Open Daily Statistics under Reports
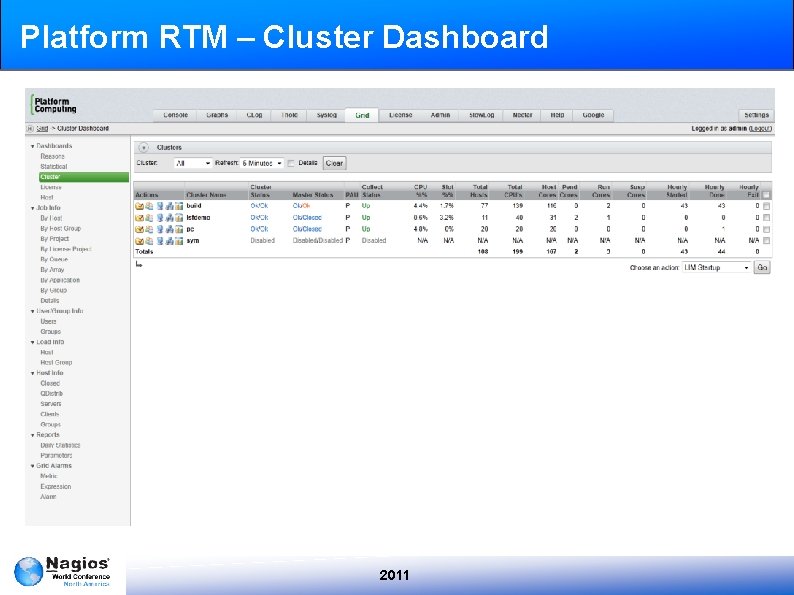The height and width of the screenshot is (595, 794). [x=60, y=446]
